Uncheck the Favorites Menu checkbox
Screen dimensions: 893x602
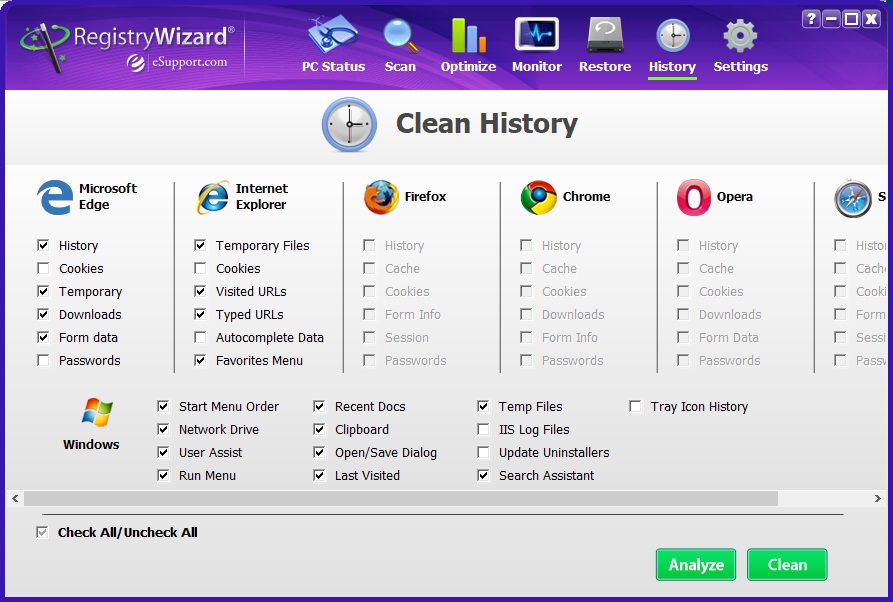200,360
